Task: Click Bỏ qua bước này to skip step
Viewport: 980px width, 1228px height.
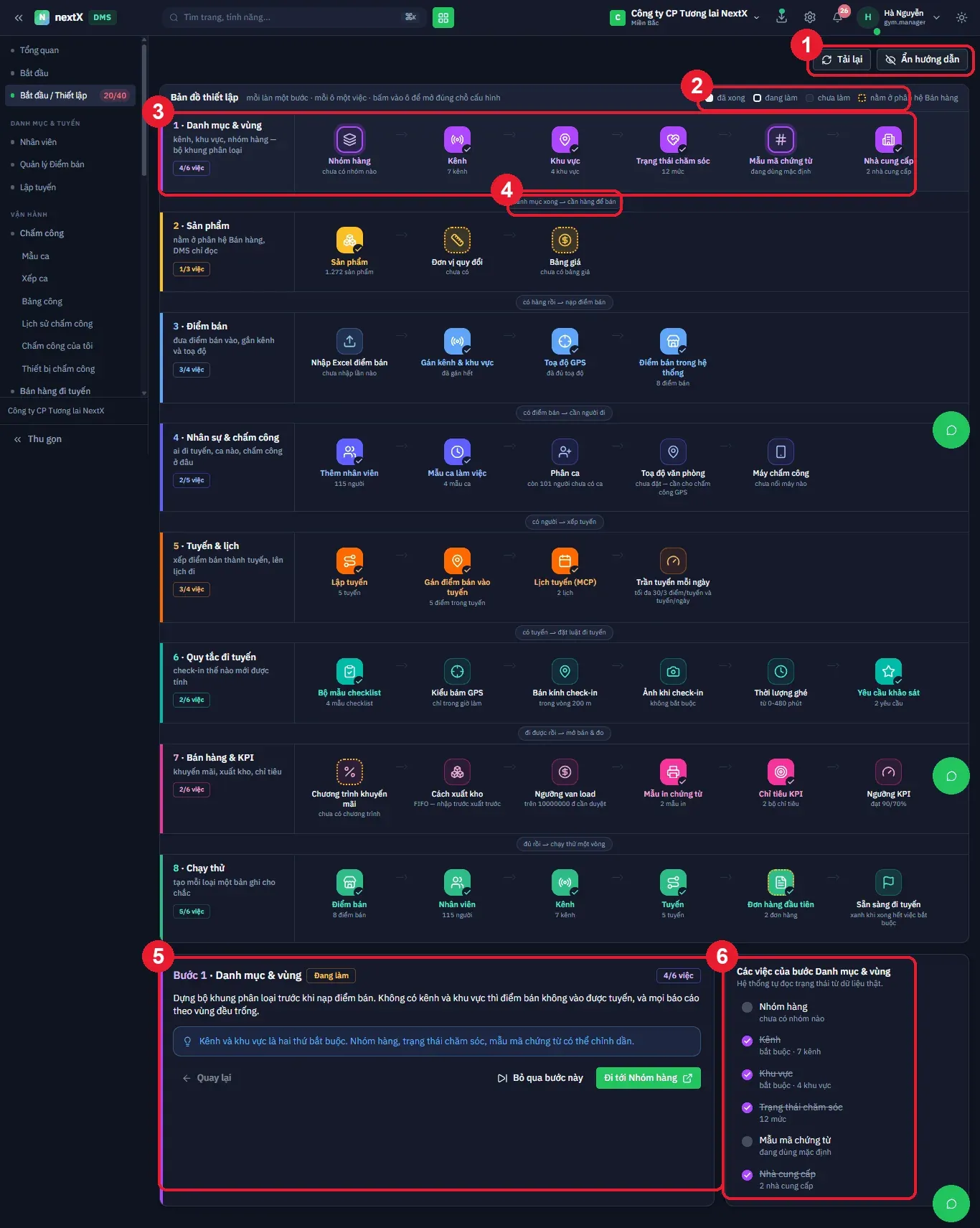Action: click(540, 1078)
